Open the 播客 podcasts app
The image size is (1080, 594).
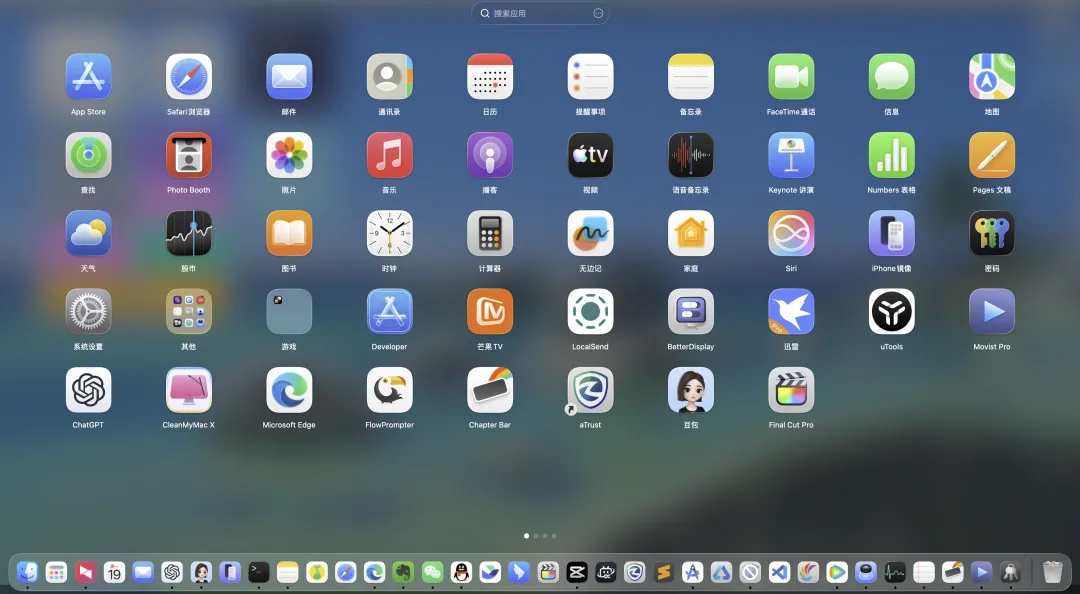point(490,155)
